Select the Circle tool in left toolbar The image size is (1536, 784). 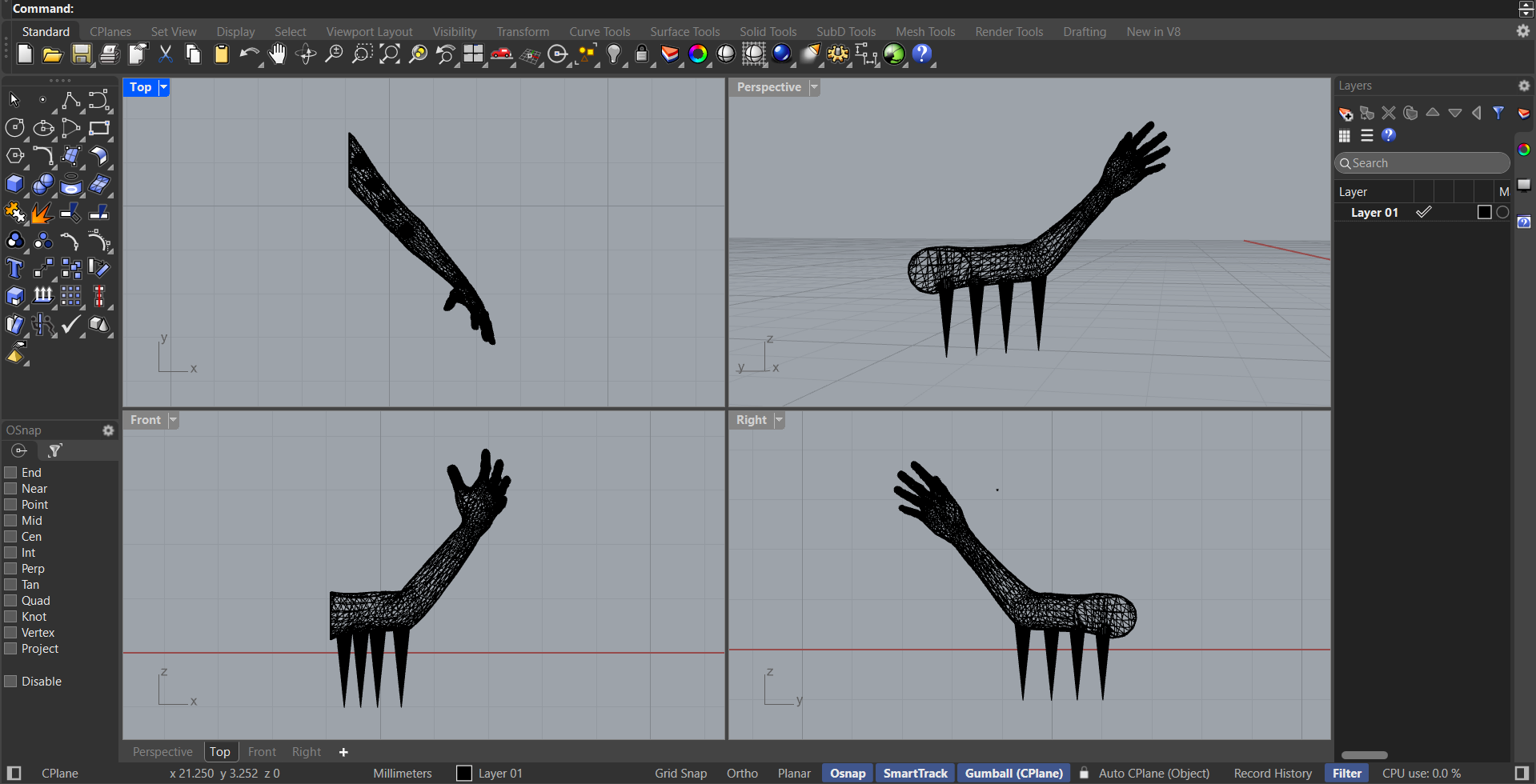point(14,128)
